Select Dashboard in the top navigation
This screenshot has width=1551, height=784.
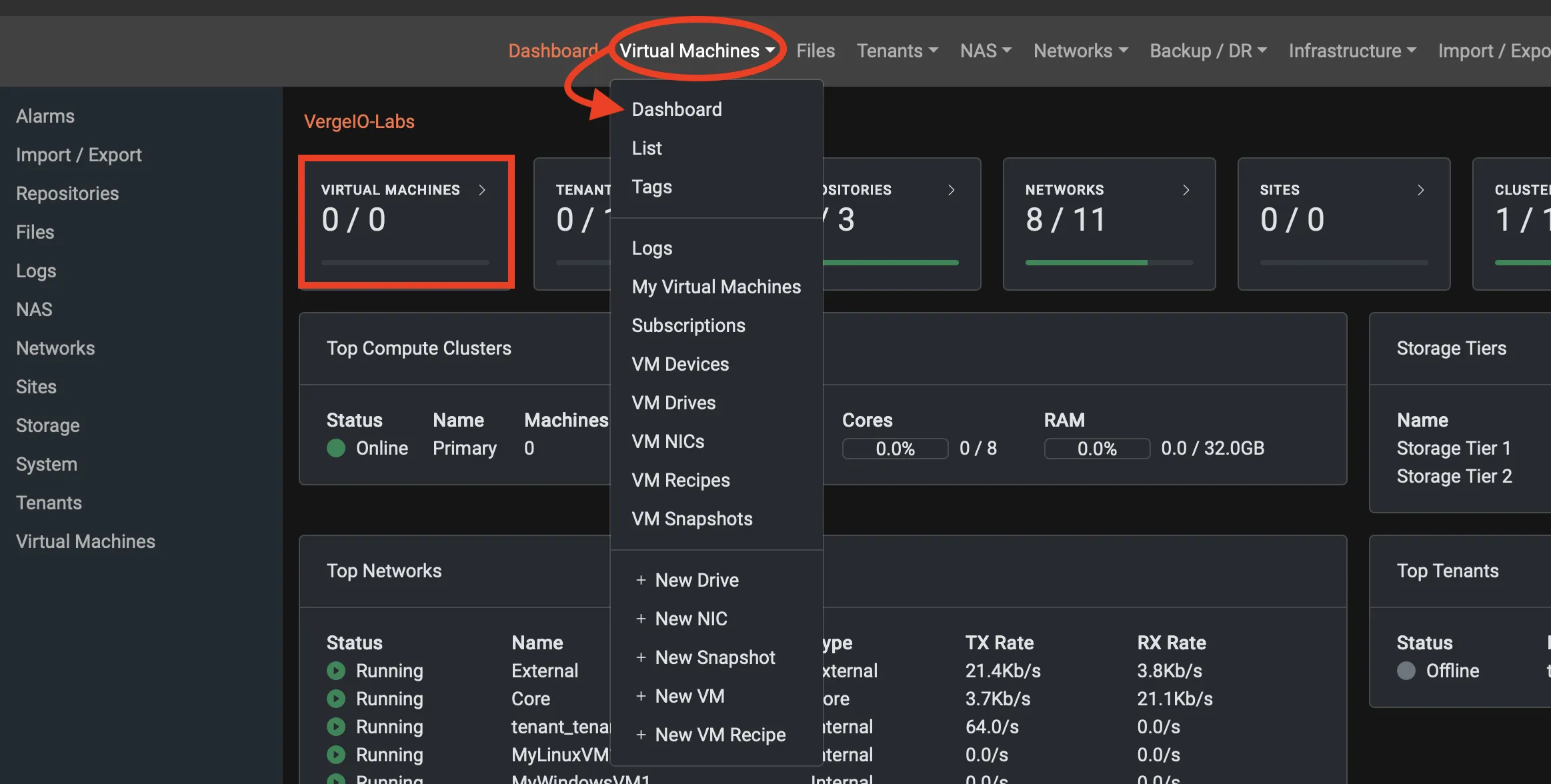[553, 50]
